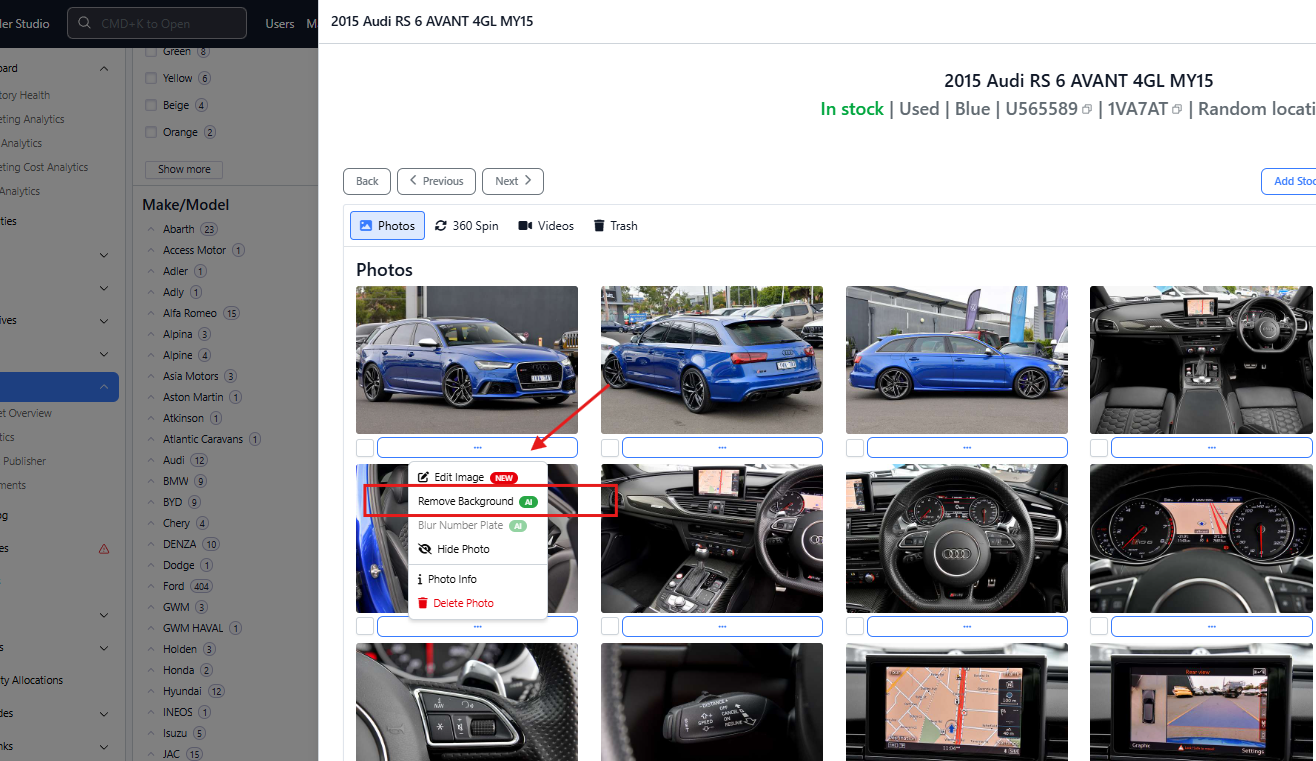
Task: Click the red warning triangle in the sidebar
Action: tap(104, 549)
